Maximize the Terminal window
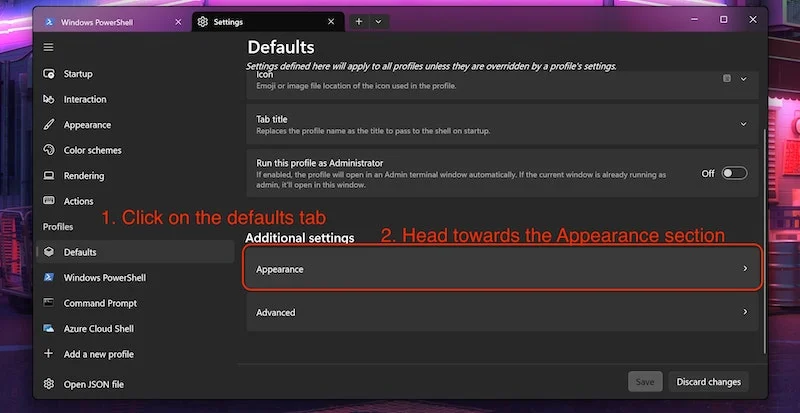The height and width of the screenshot is (413, 800). pos(723,19)
